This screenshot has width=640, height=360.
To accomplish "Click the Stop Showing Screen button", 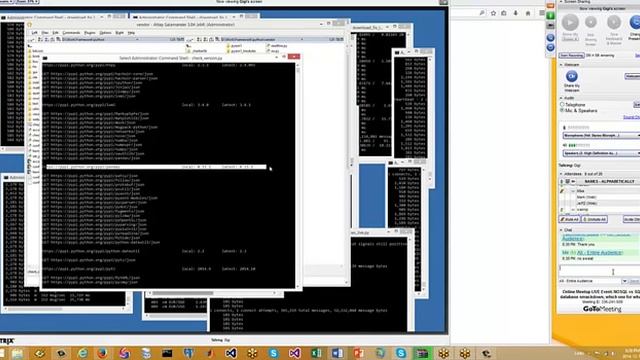I will (x=591, y=22).
